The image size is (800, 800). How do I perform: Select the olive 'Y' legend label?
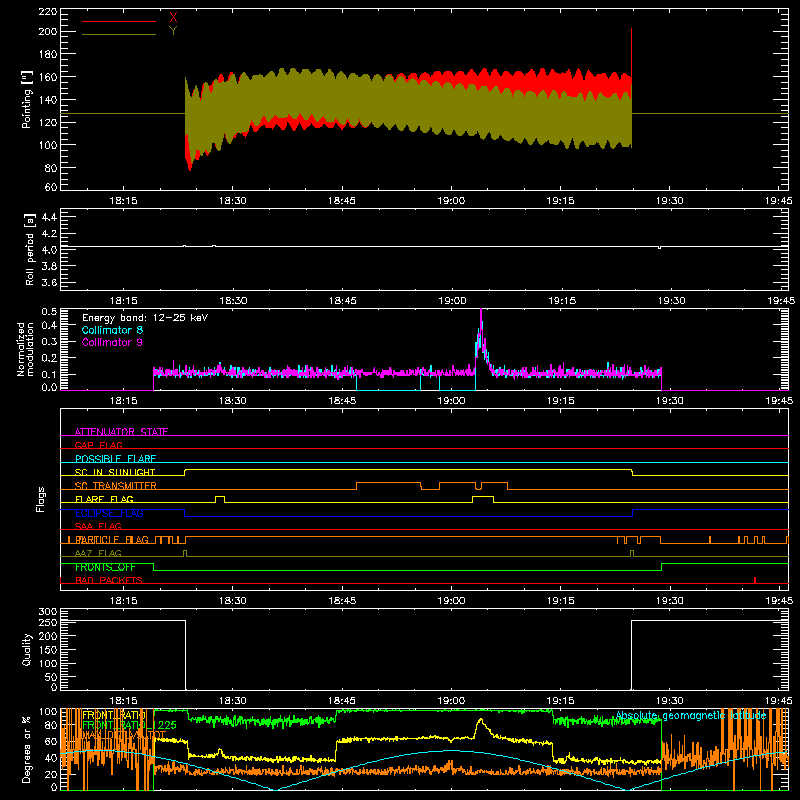click(173, 31)
